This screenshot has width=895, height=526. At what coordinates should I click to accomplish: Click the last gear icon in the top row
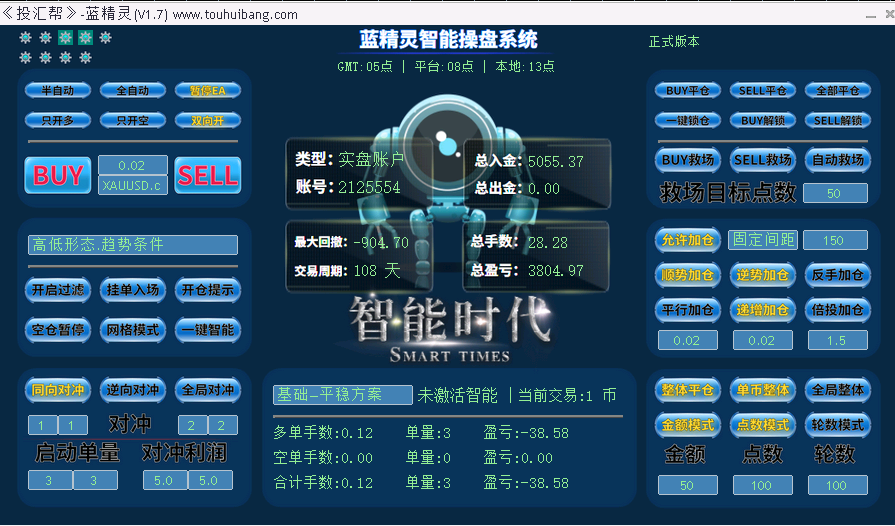click(x=105, y=38)
